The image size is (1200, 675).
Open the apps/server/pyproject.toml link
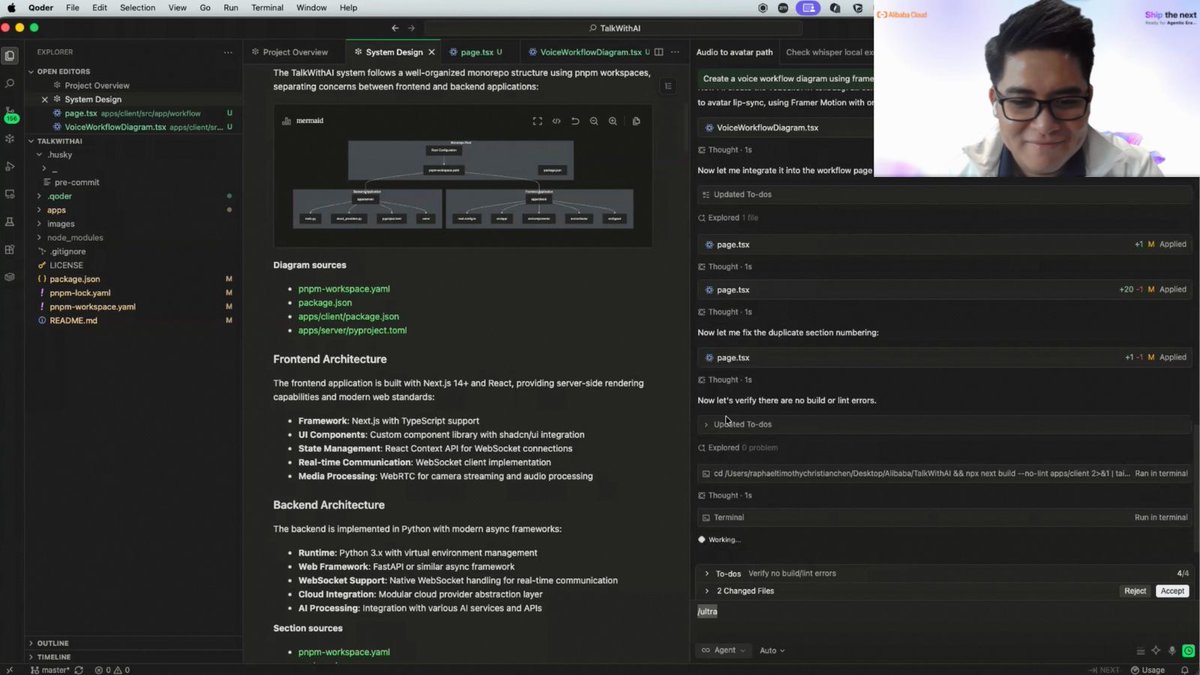click(352, 330)
